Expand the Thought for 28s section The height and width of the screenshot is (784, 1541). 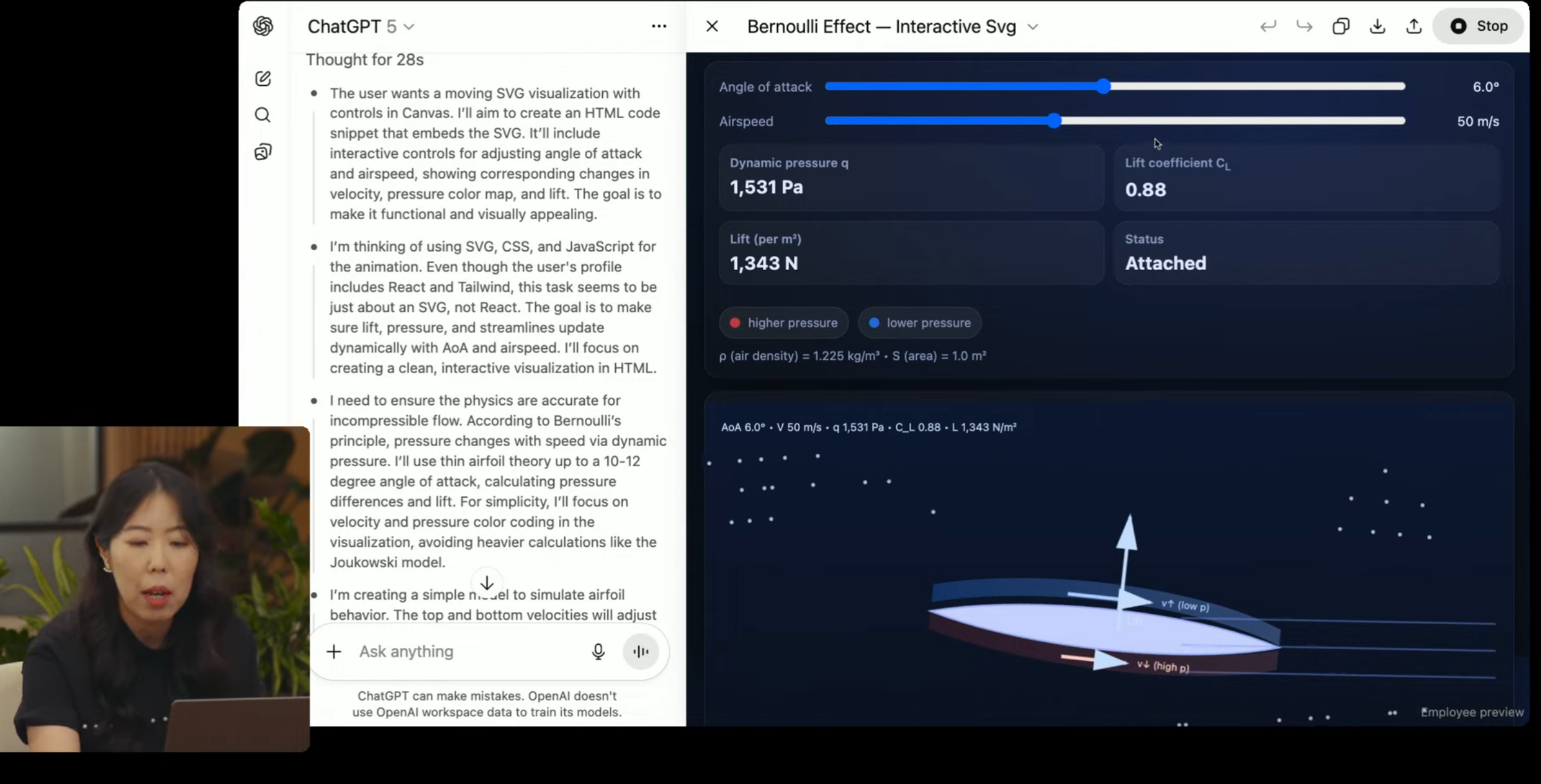(364, 59)
